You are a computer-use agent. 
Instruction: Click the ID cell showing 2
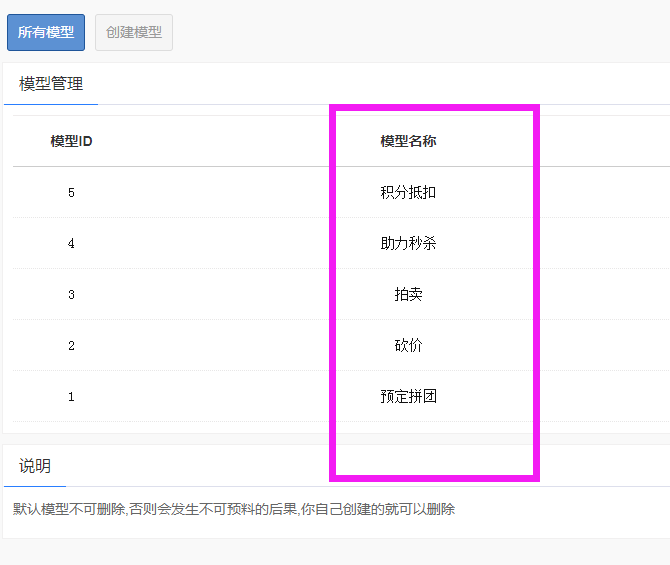(71, 345)
